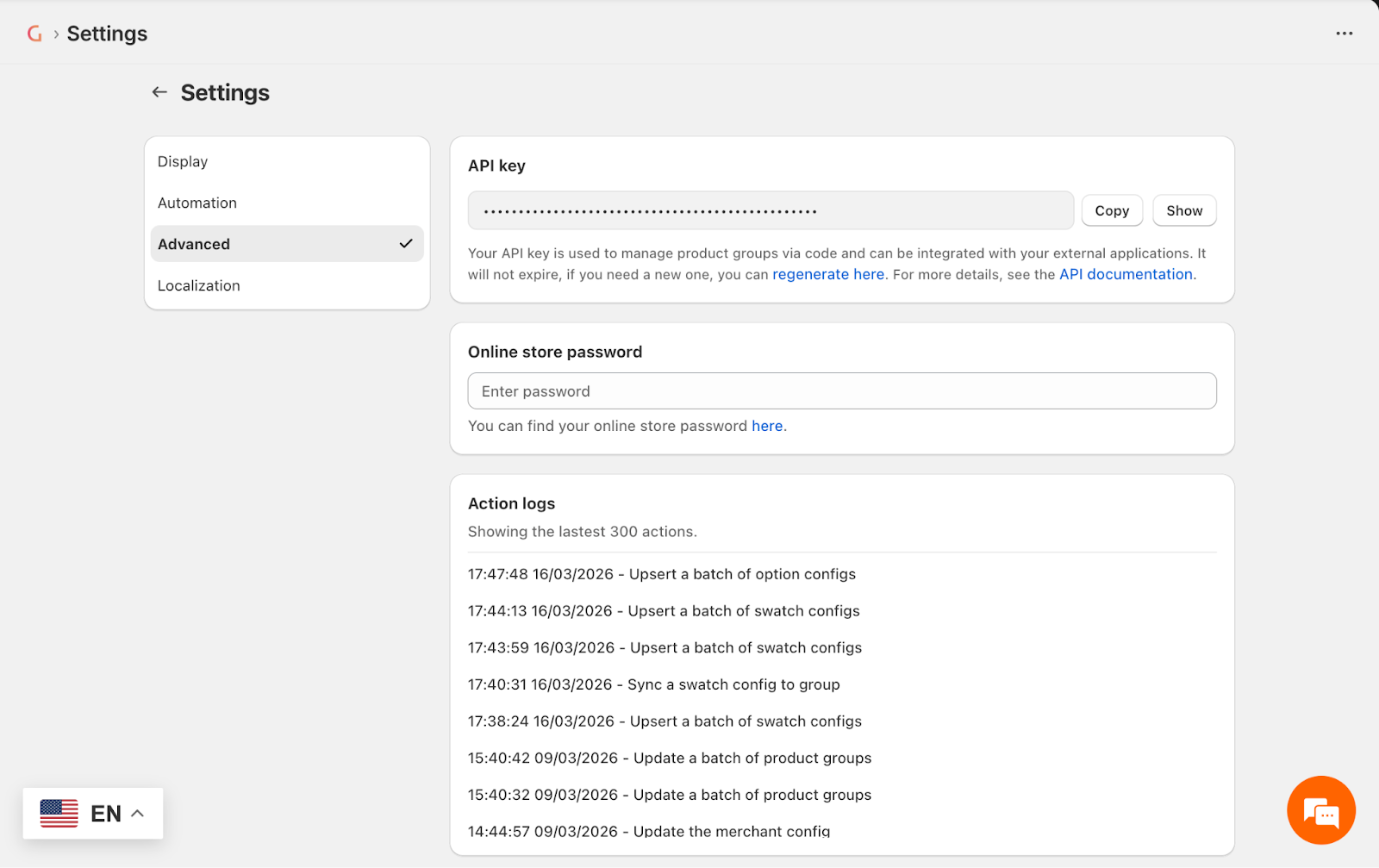Select the Advanced settings section
Viewport: 1379px width, 868px height.
point(287,244)
